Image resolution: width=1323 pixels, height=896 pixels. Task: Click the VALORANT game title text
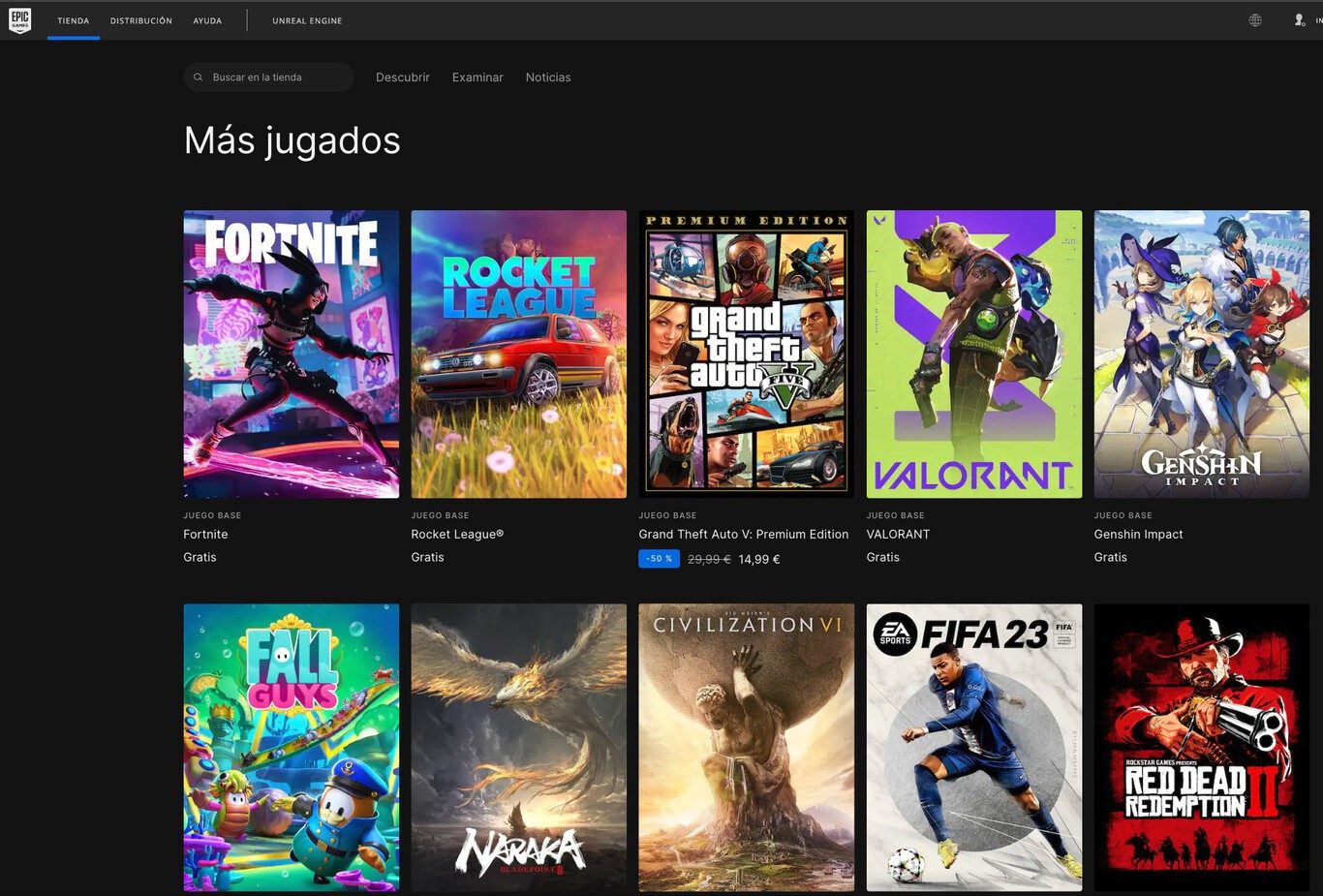tap(898, 535)
